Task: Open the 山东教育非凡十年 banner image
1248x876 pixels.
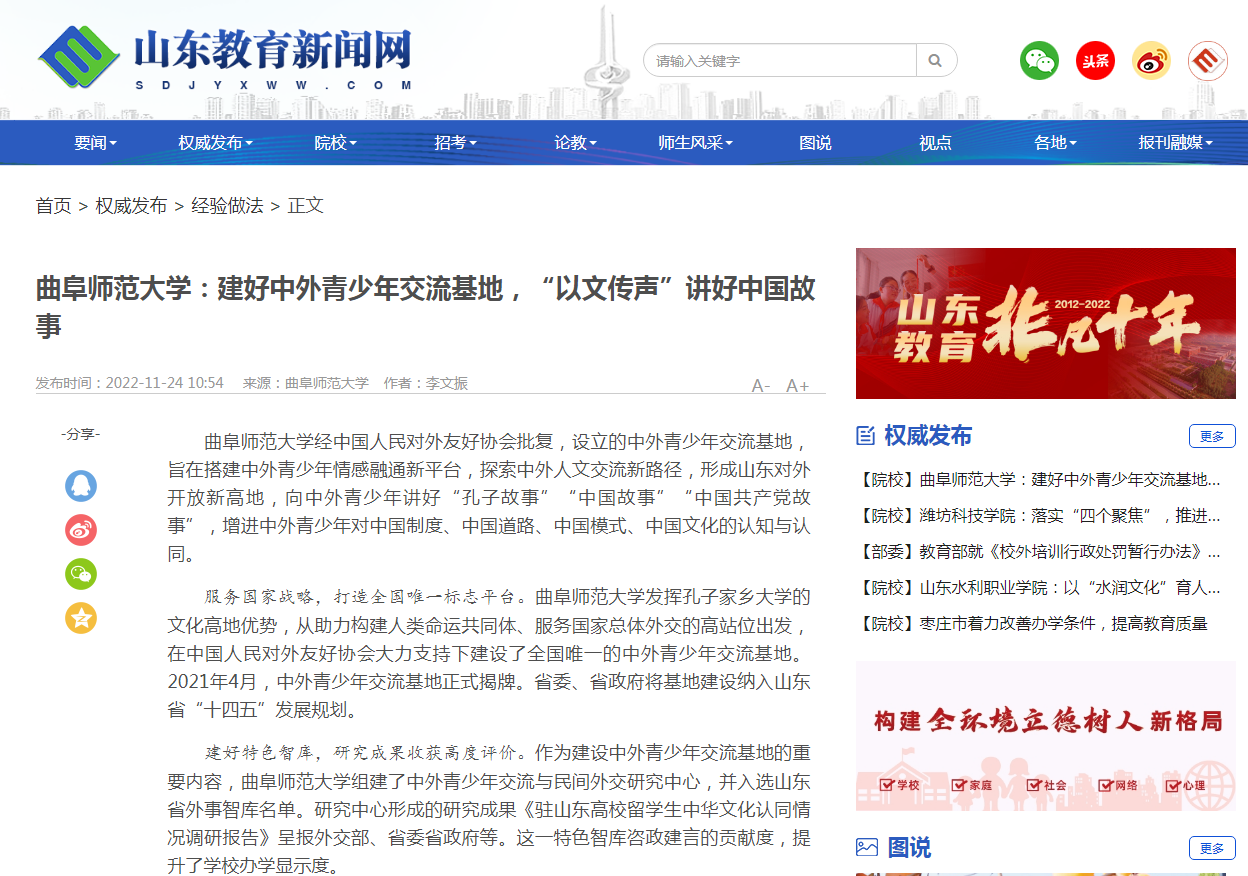Action: tap(1045, 323)
